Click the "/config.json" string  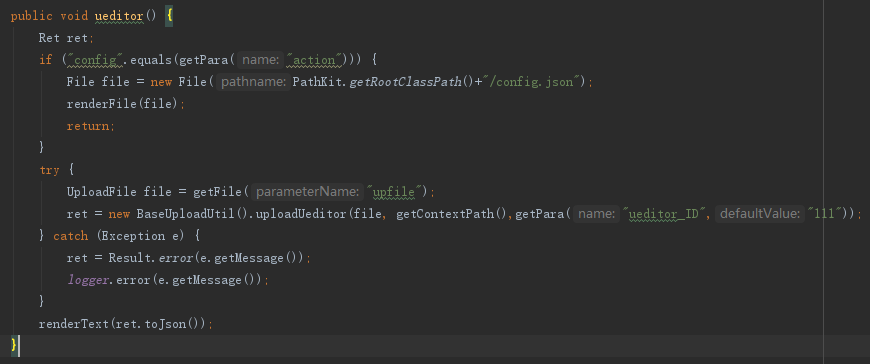(x=534, y=82)
